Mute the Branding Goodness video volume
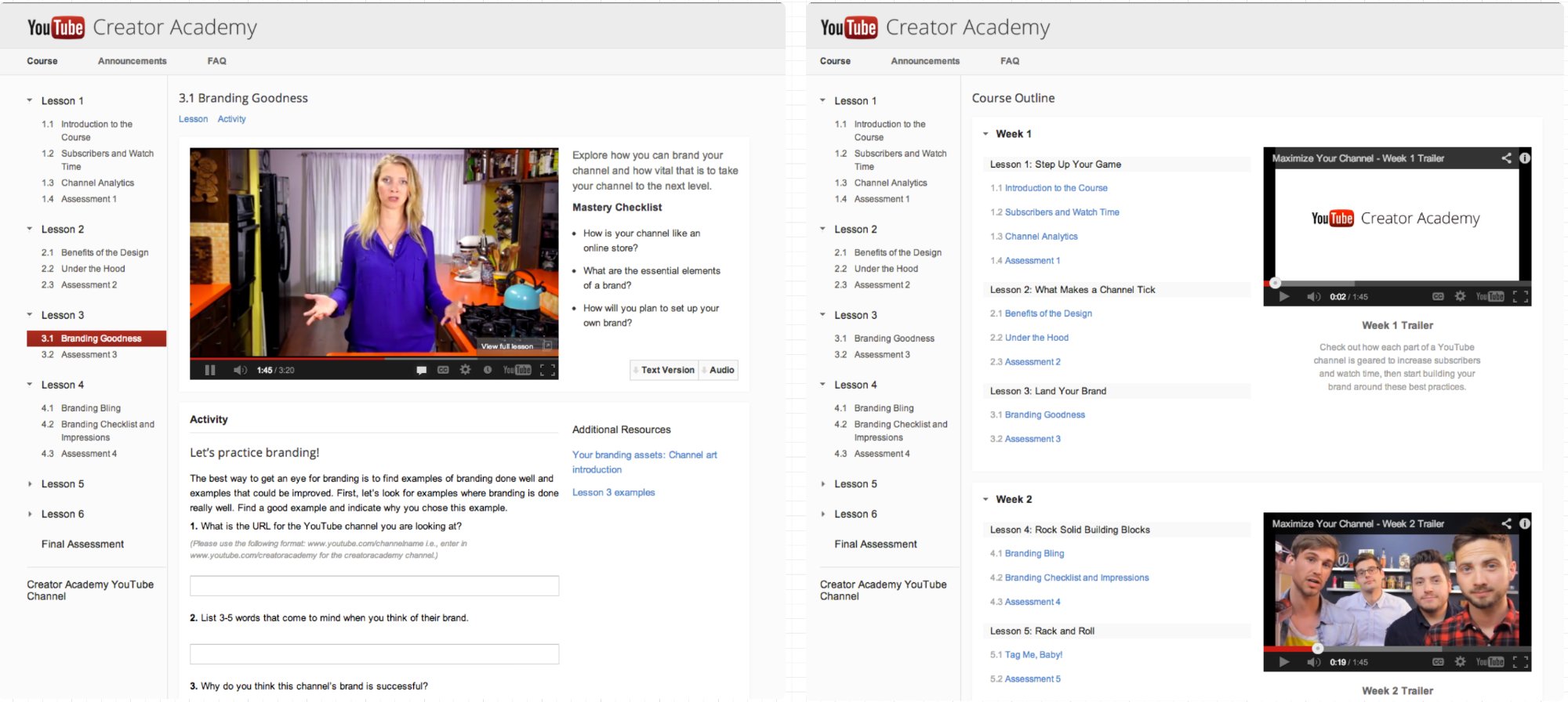Screen dimensions: 1568x702 point(240,370)
